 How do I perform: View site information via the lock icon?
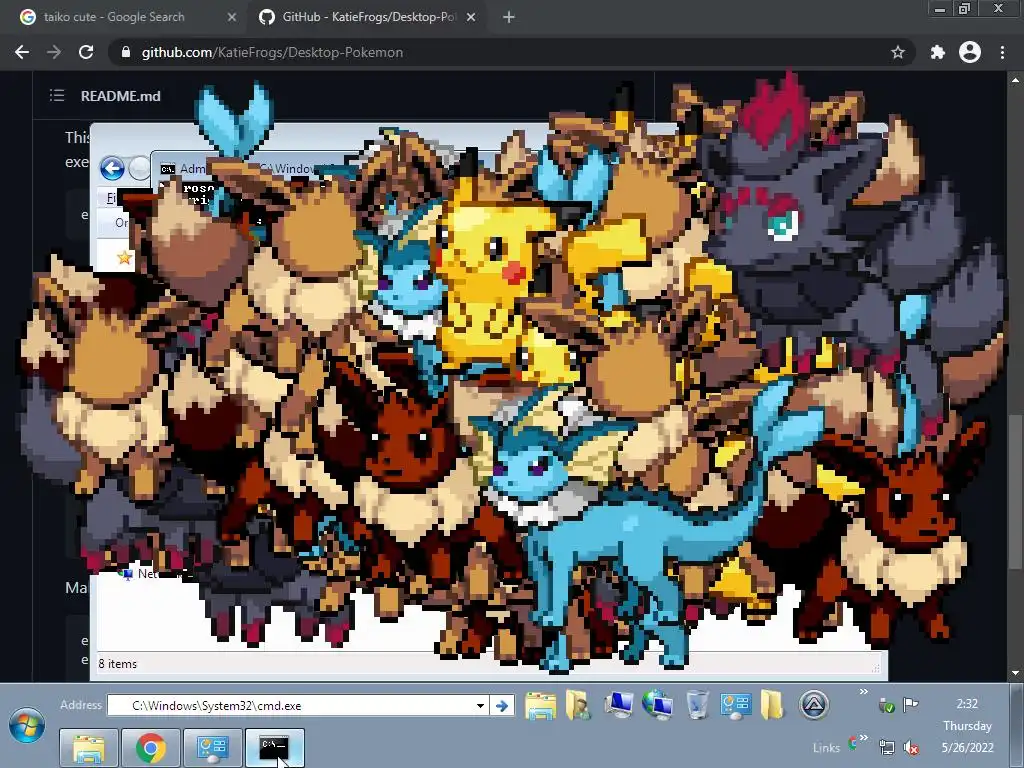(x=126, y=52)
